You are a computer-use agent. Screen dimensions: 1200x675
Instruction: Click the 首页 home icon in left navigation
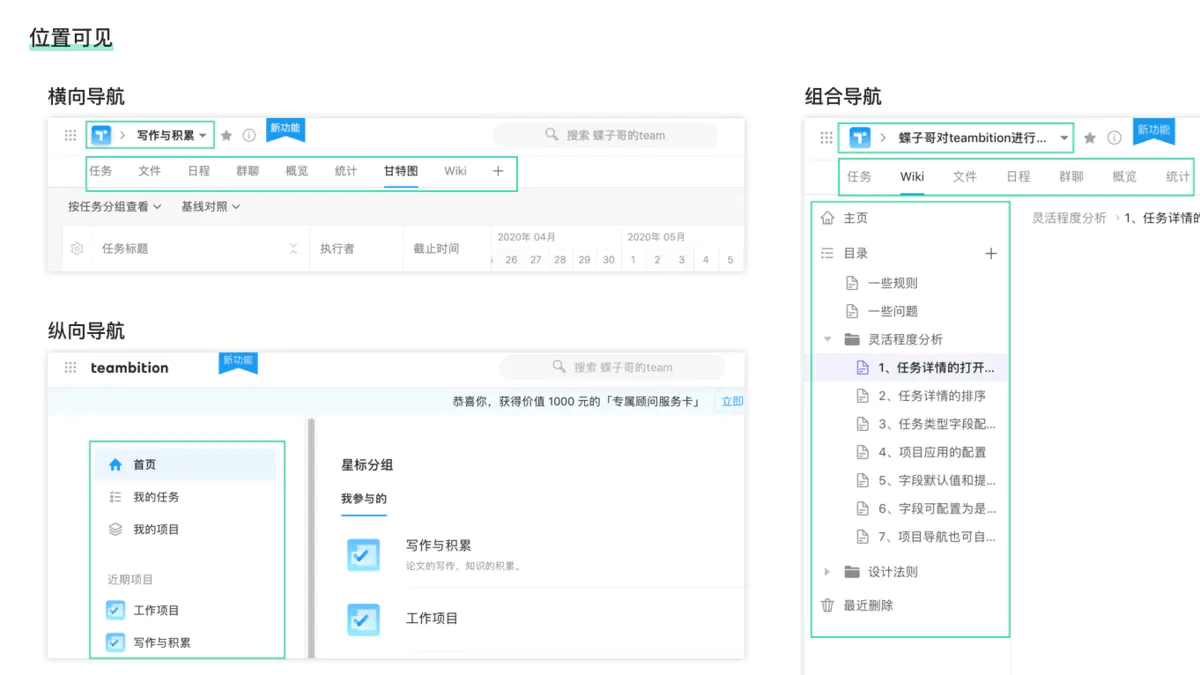(x=115, y=464)
